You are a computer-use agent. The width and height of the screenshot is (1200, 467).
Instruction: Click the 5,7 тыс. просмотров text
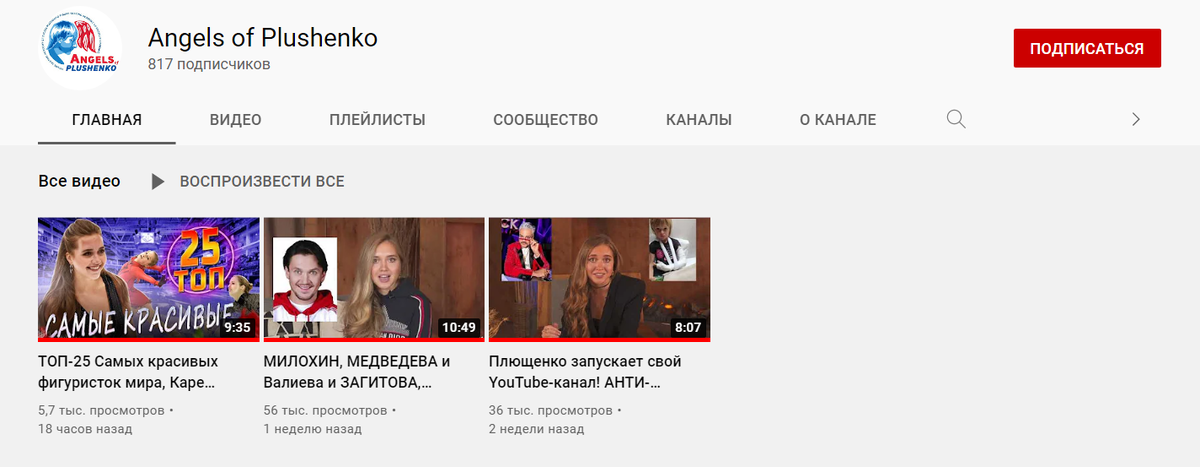tap(101, 411)
